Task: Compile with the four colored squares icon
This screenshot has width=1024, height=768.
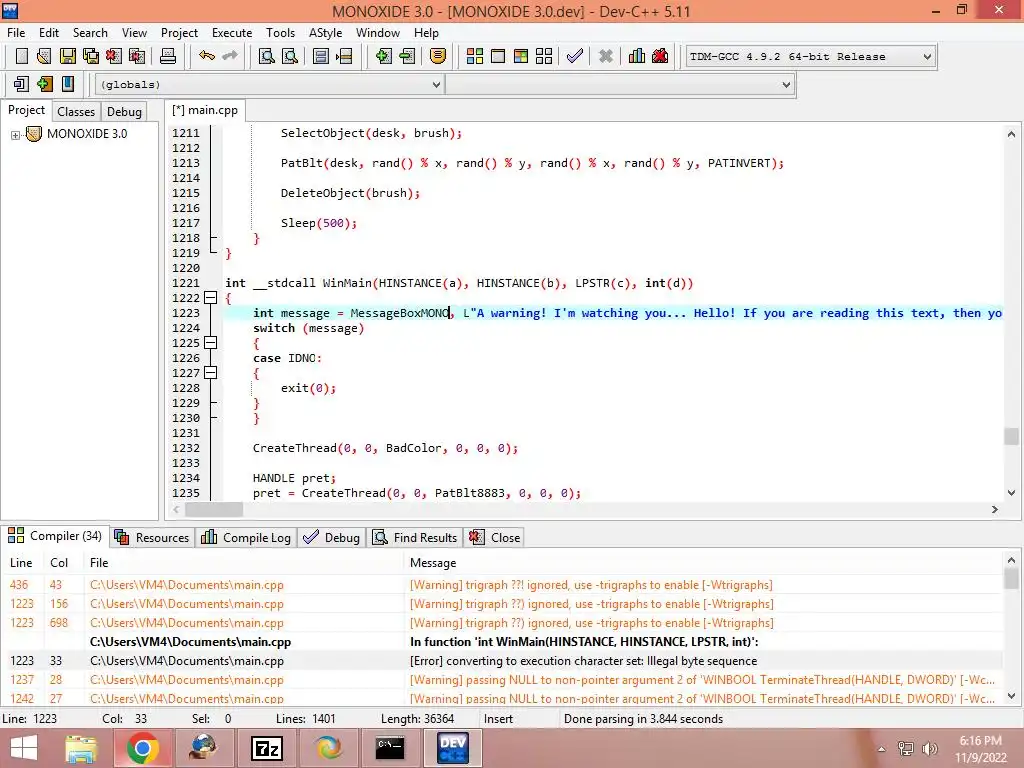Action: click(x=475, y=56)
